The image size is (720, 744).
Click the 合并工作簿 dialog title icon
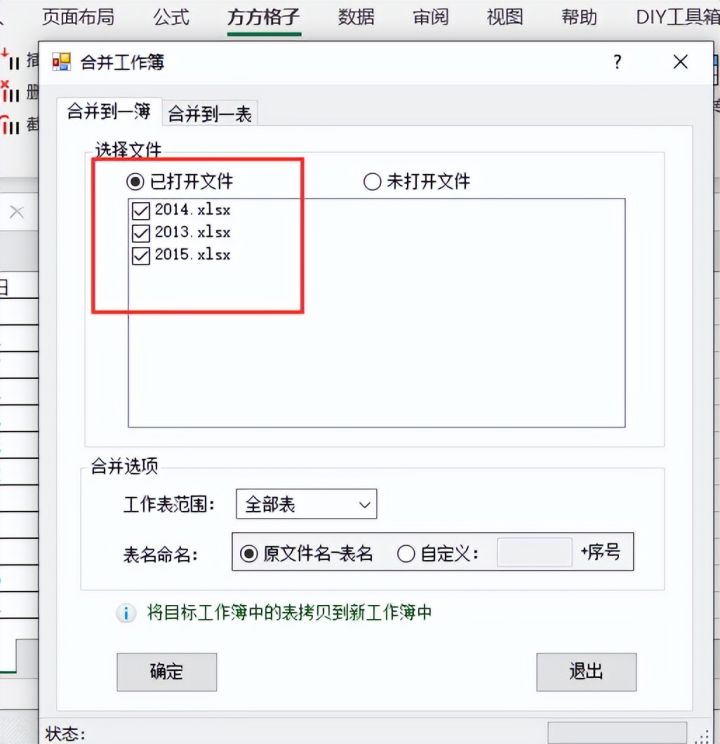(61, 62)
